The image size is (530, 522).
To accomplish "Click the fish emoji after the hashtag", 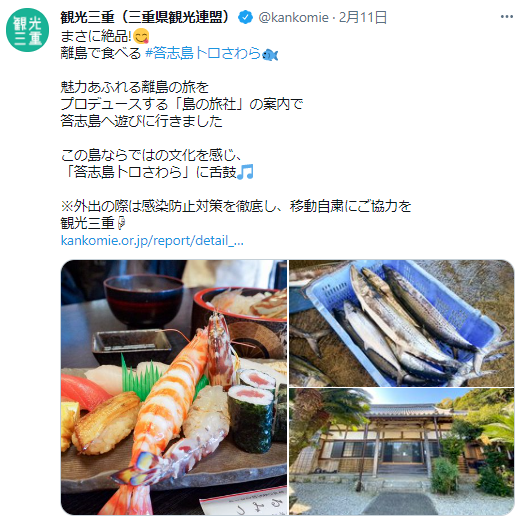I will pos(270,54).
